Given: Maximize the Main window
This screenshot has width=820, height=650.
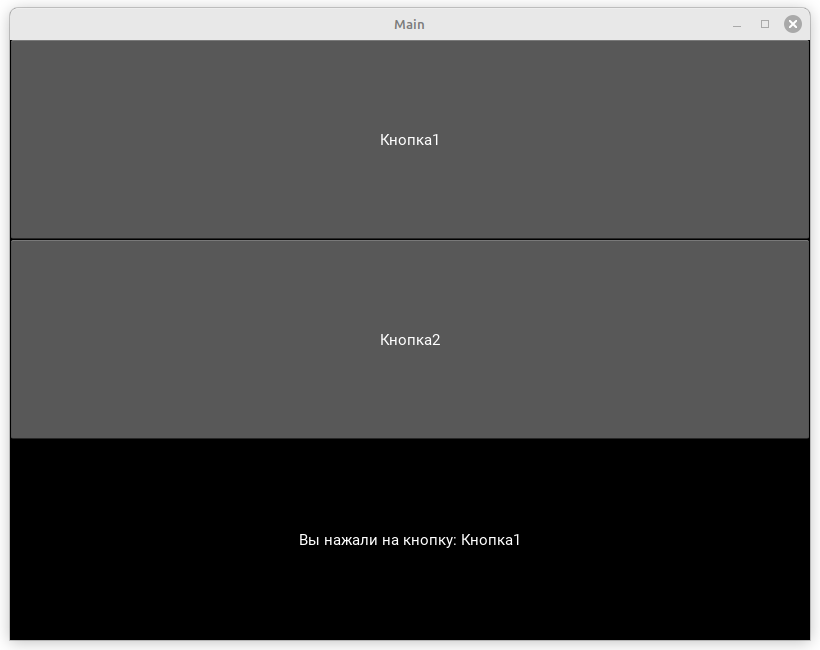Looking at the screenshot, I should click(765, 24).
